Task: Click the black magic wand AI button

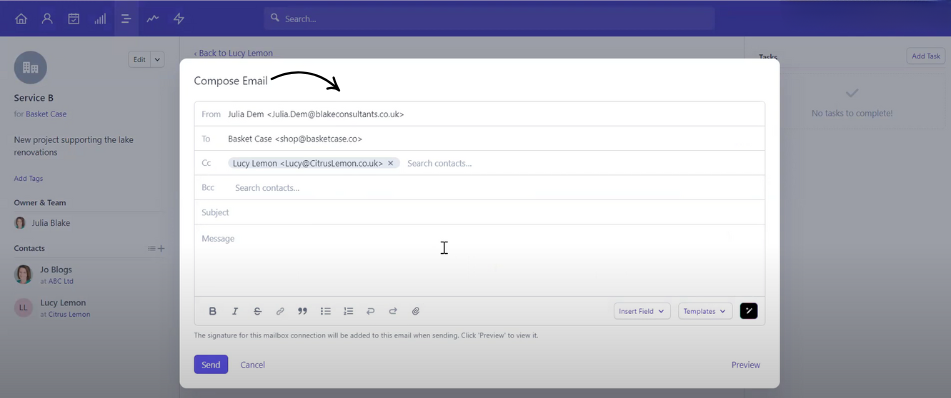Action: (748, 311)
